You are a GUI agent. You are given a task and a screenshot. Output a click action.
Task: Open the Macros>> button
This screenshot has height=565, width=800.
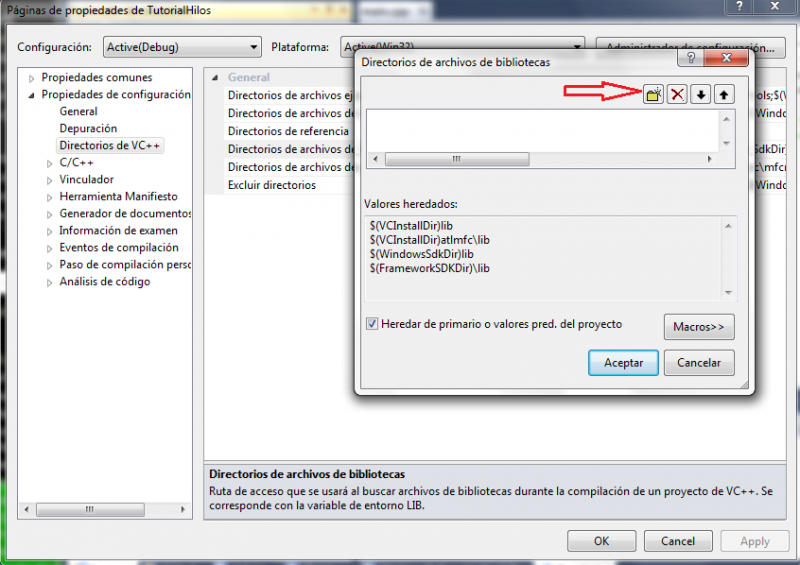699,327
